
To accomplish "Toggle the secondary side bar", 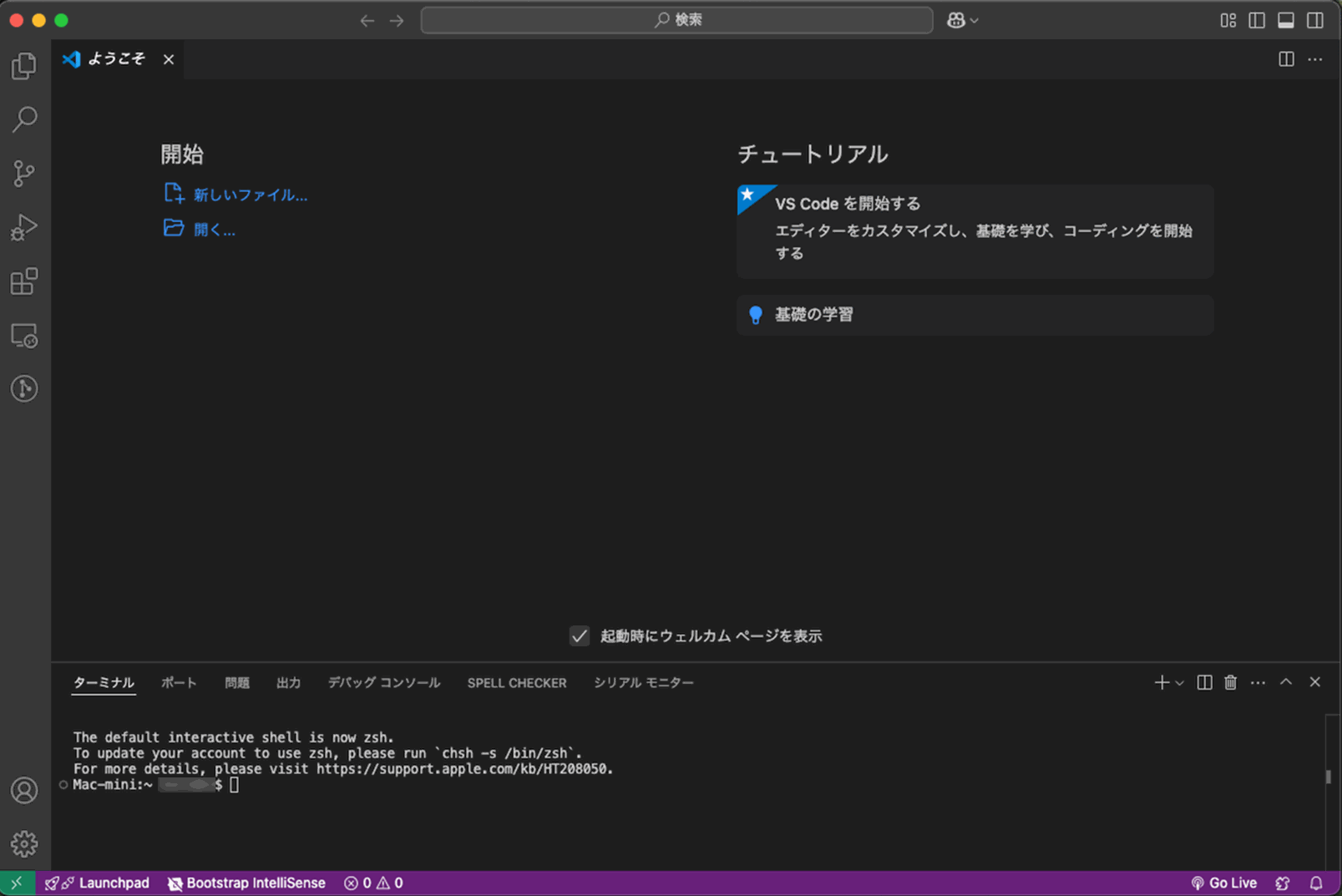I will [x=1315, y=20].
